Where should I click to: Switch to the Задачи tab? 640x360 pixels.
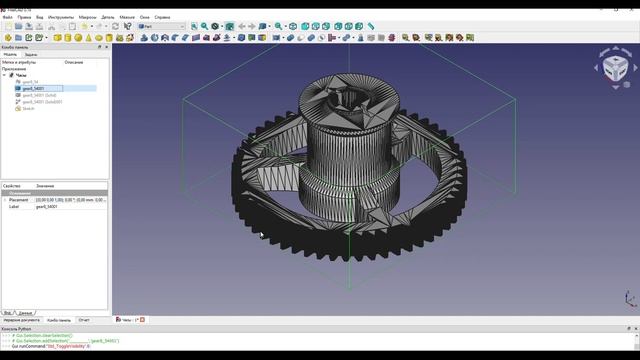[x=31, y=54]
